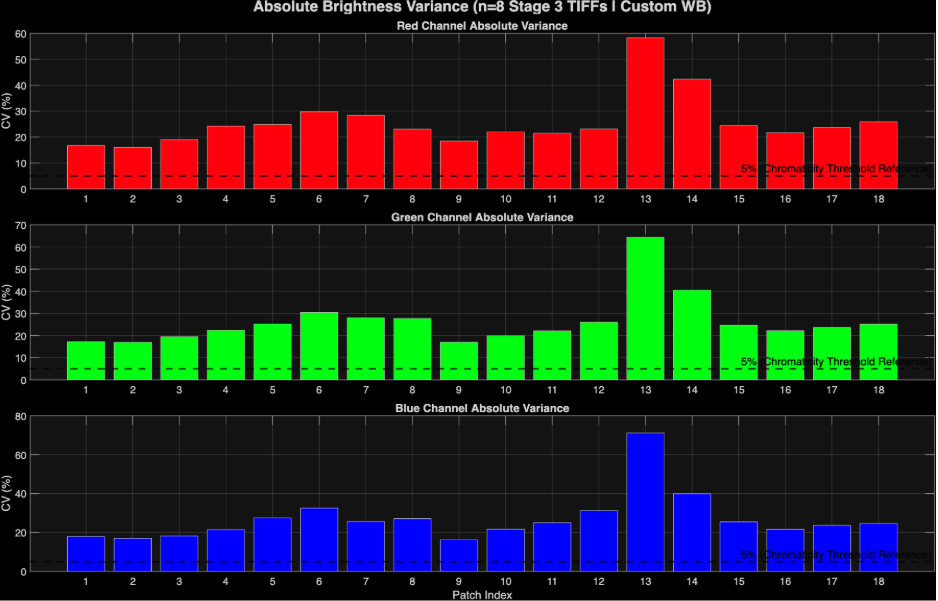Click the 'Patch Index' x-axis label

pos(482,594)
